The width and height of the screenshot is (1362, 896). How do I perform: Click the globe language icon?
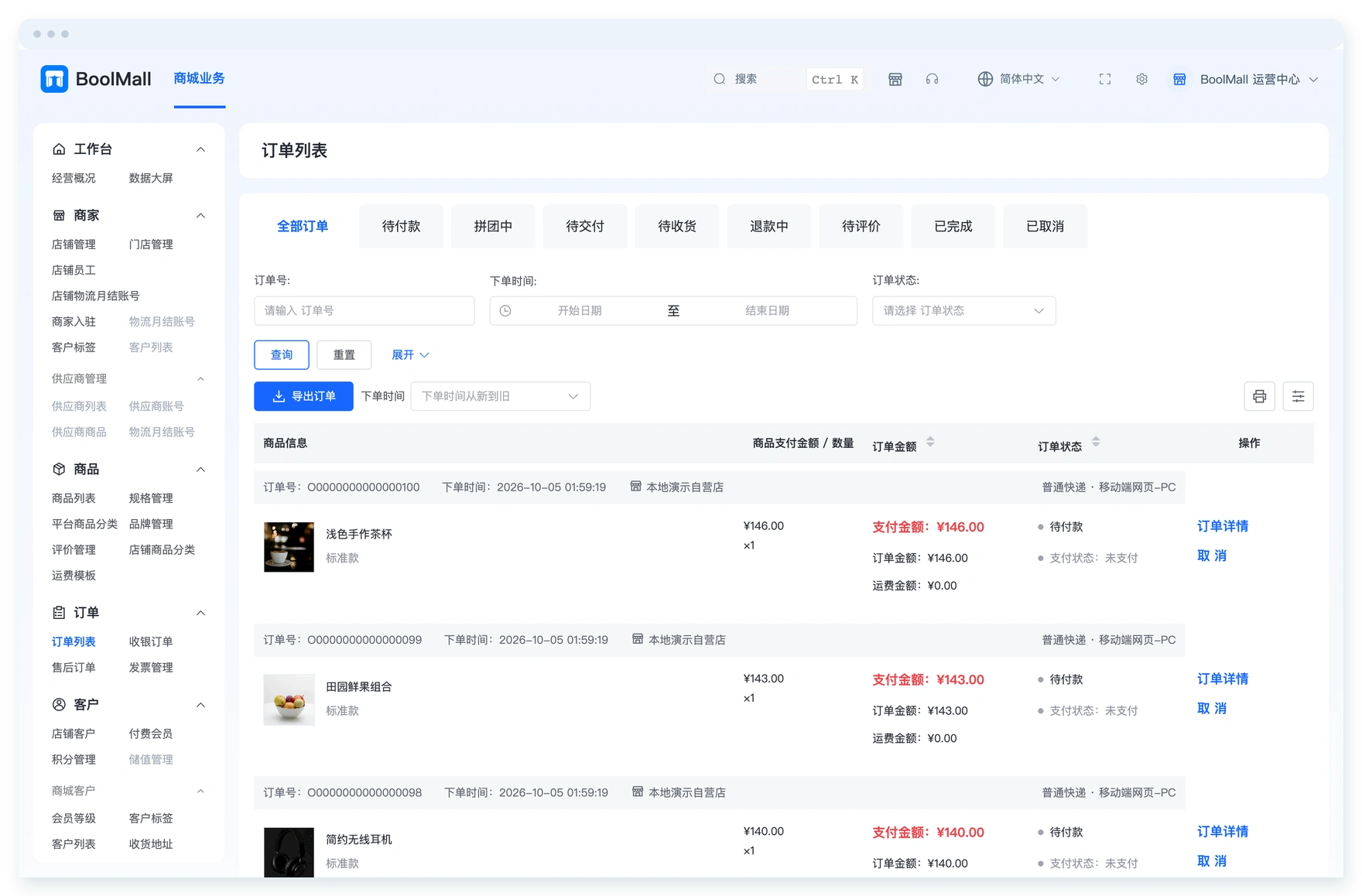click(x=985, y=79)
